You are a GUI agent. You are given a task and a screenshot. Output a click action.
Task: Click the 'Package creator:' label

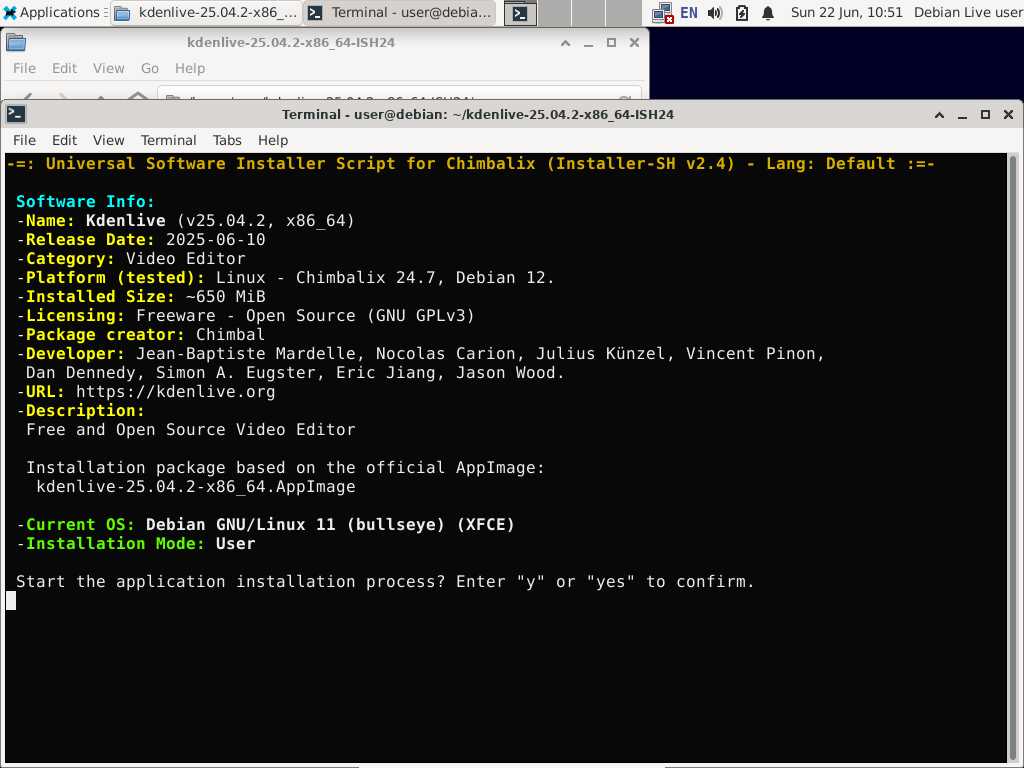[105, 334]
